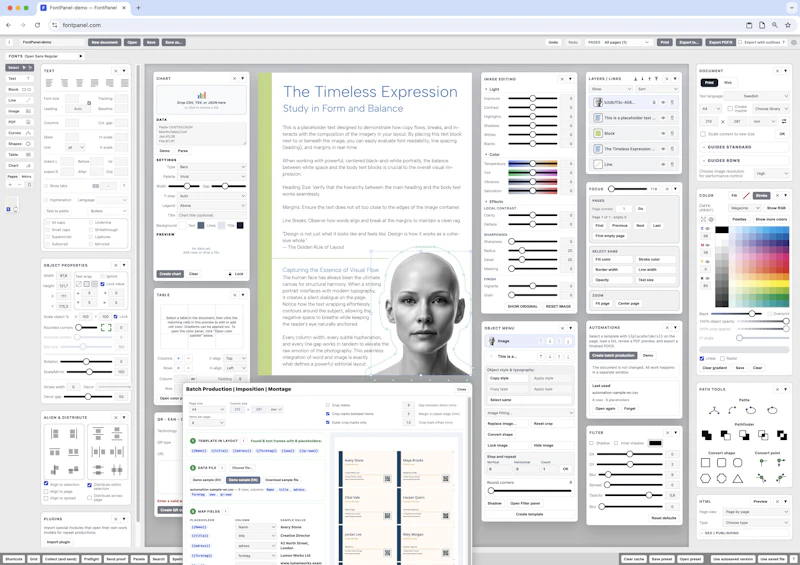The height and width of the screenshot is (565, 800).
Task: Expand the Guides Rows section
Action: point(744,160)
